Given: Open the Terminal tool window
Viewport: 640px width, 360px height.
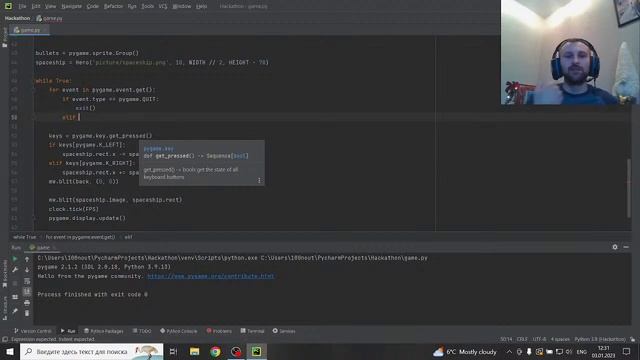Looking at the screenshot, I should (252, 331).
